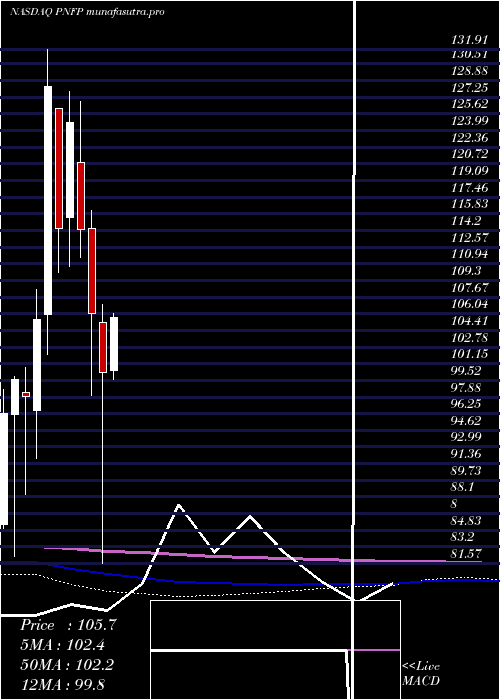The height and width of the screenshot is (700, 500).
Task: Click the 97.88 price axis label
Action: 466,388
